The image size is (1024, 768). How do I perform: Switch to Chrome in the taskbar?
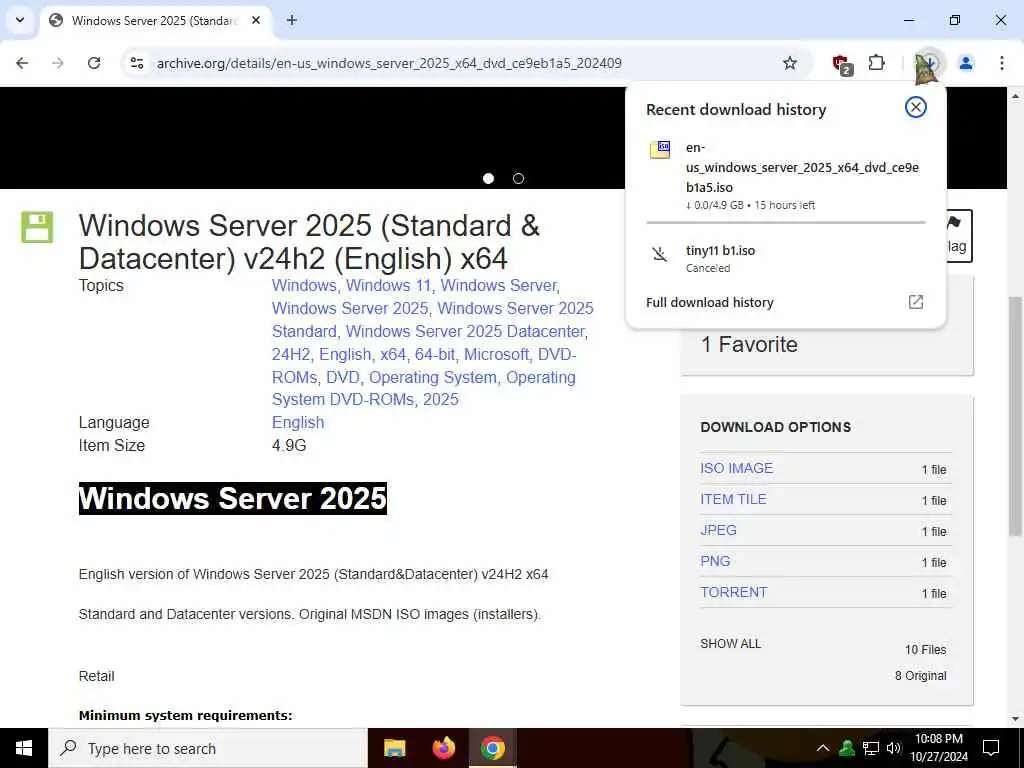pyautogui.click(x=492, y=748)
